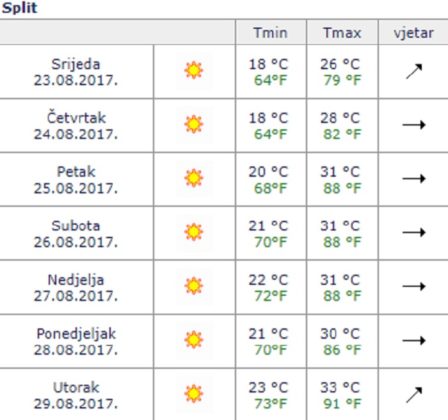
Task: Click the east wind arrow for Subota
Action: [x=414, y=232]
